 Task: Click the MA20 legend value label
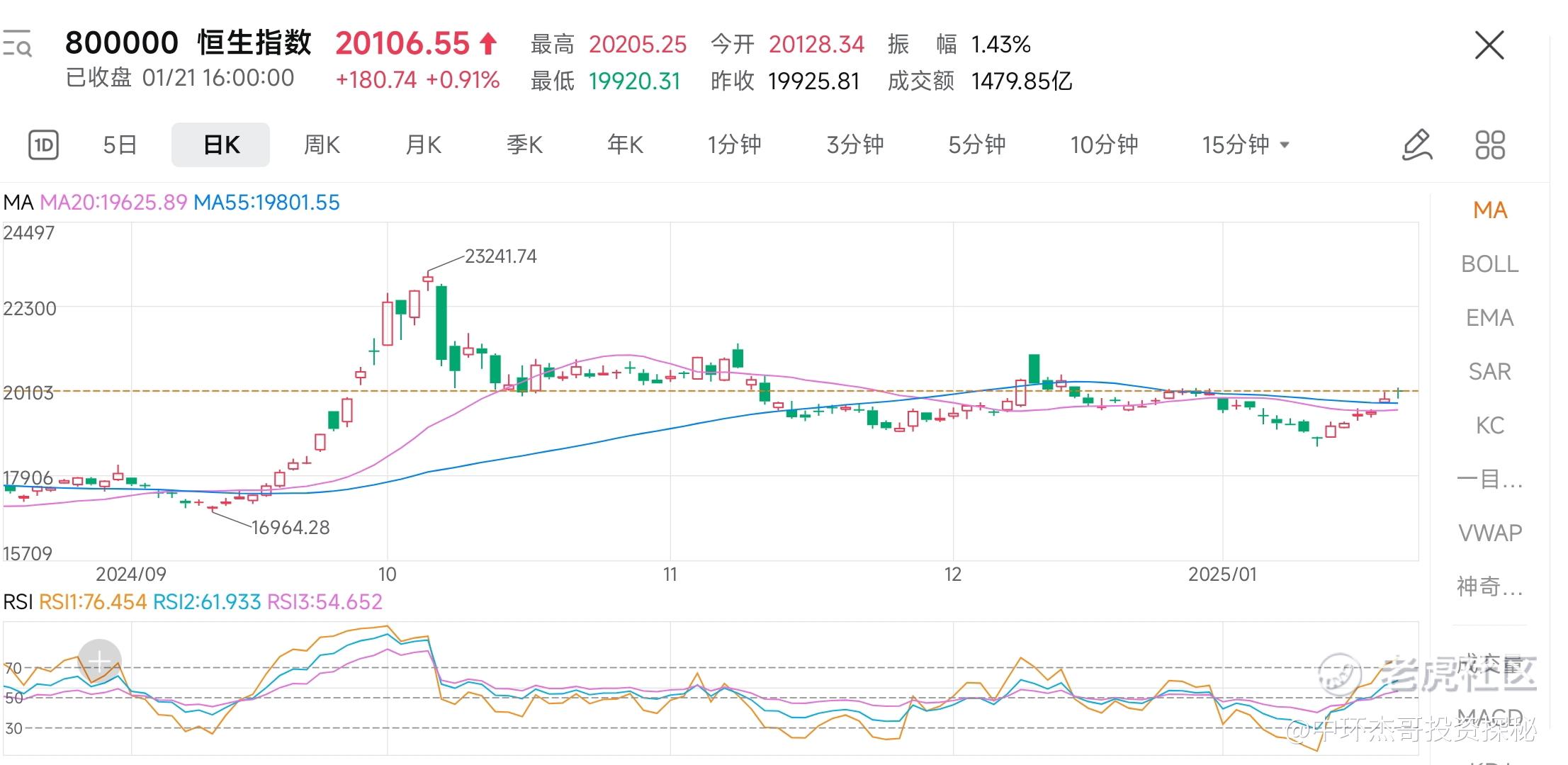pyautogui.click(x=113, y=203)
